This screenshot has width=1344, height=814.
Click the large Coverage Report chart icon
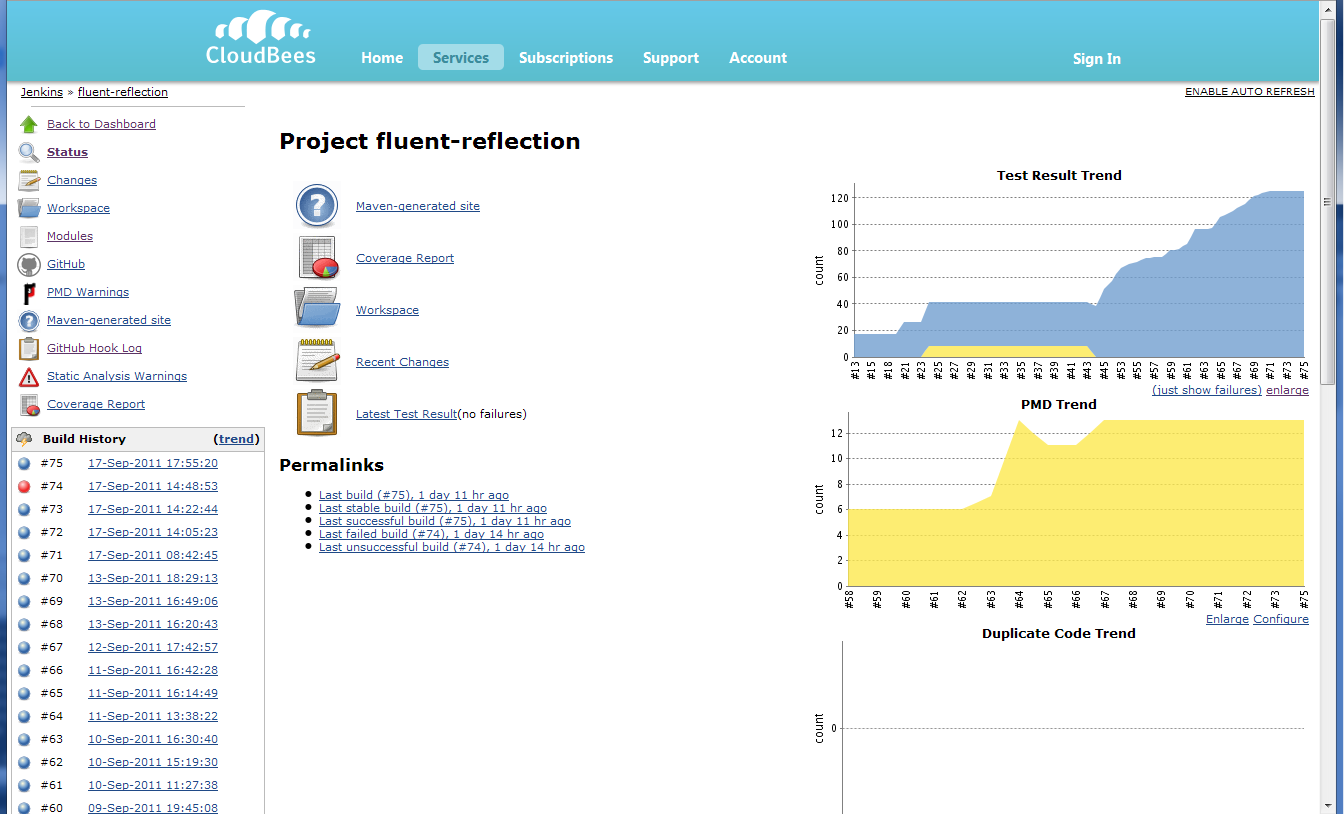[x=317, y=258]
